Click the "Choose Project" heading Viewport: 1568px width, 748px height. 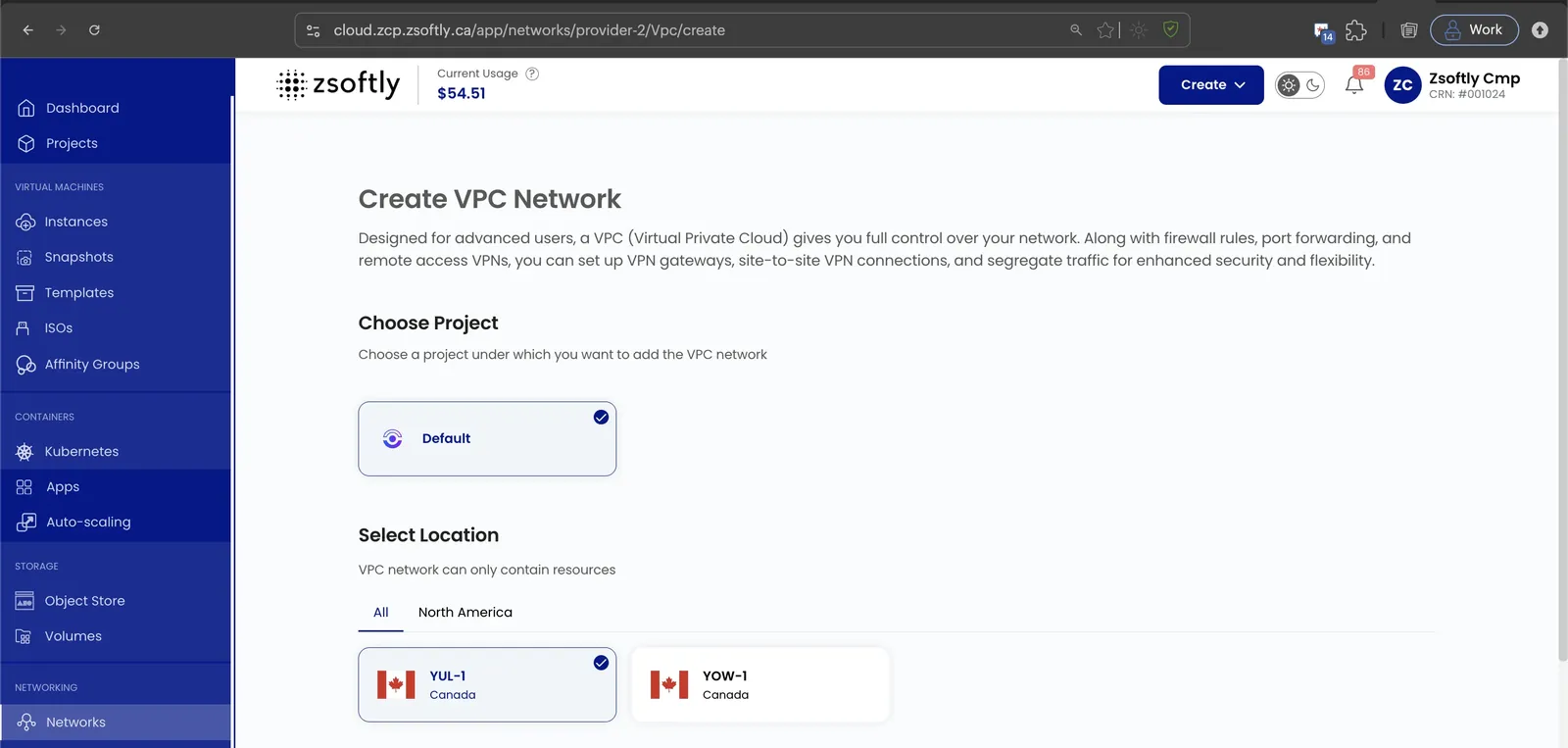click(x=428, y=324)
